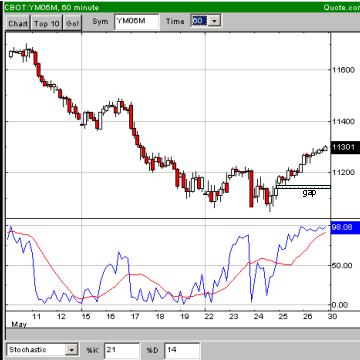This screenshot has width=360, height=360.
Task: Click the %D field showing 14
Action: coord(182,351)
